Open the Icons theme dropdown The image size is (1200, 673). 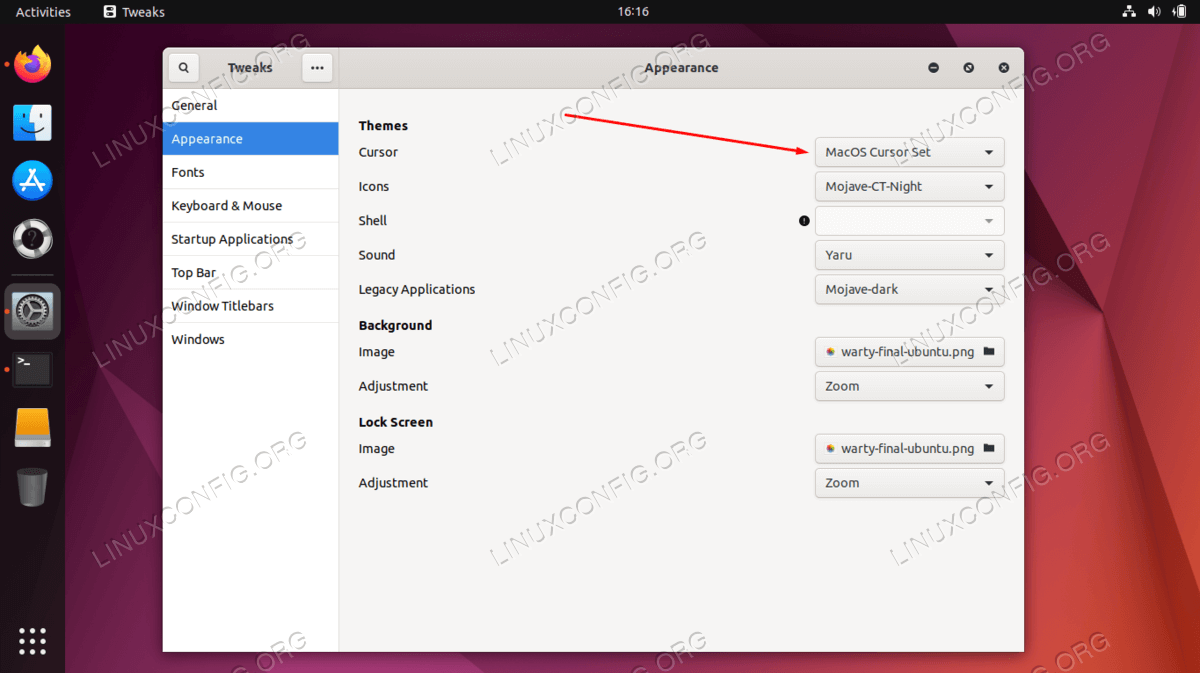910,186
